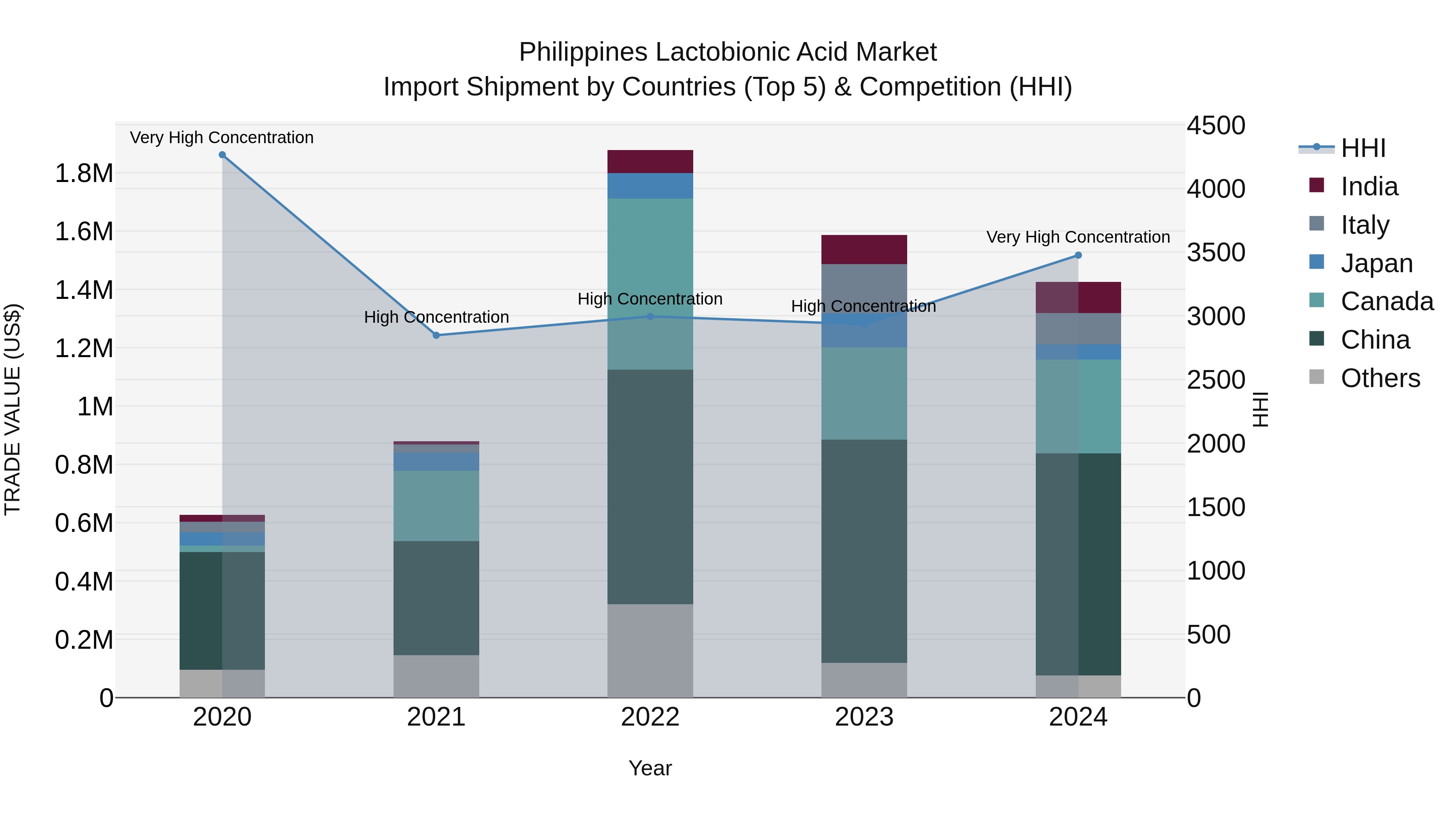
Task: Click the 3000 right axis tick
Action: [x=1215, y=317]
